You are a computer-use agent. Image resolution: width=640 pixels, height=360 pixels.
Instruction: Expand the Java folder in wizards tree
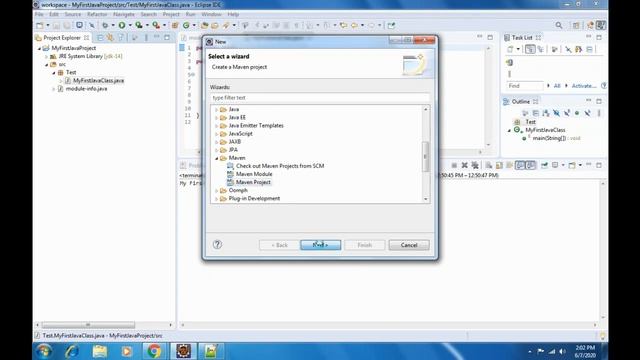[216, 110]
